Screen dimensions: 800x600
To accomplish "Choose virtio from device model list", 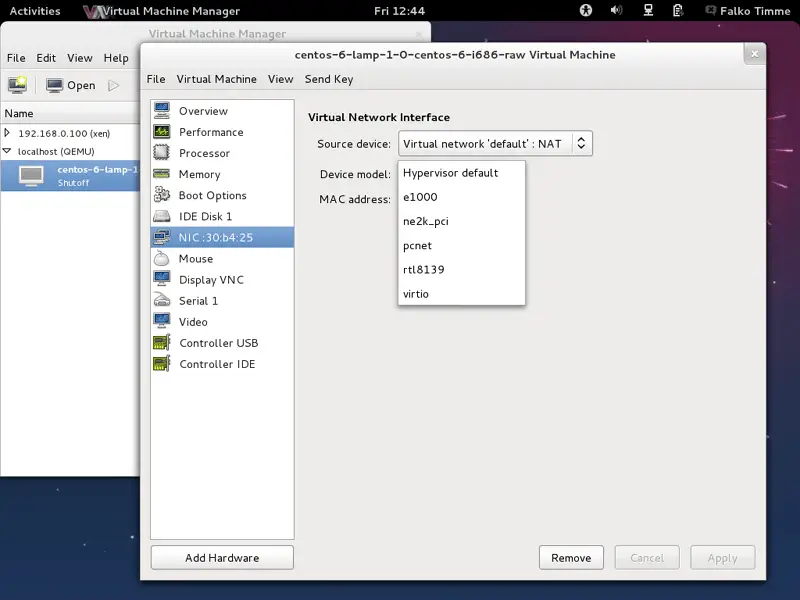I will coord(461,294).
